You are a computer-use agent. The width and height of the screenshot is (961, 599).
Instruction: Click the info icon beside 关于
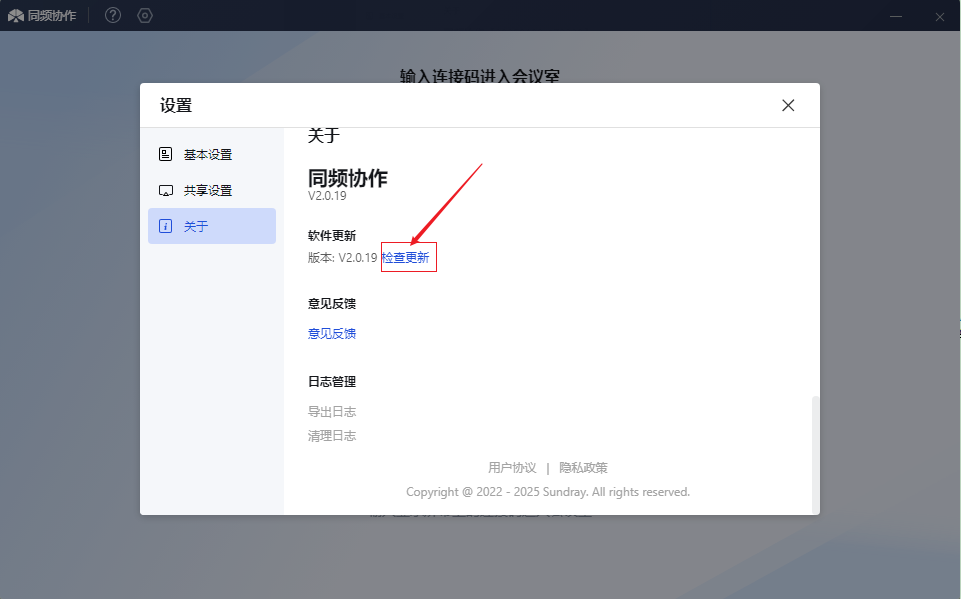(x=166, y=226)
